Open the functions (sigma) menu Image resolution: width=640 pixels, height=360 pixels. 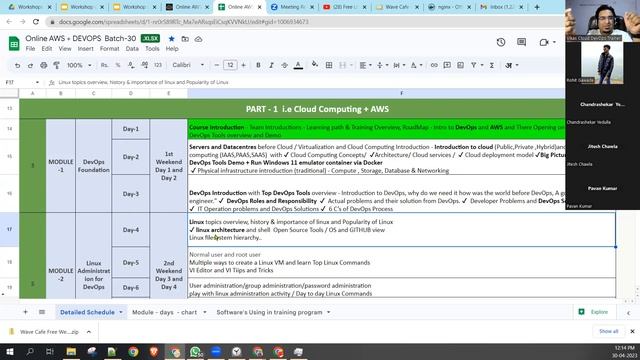[492, 65]
